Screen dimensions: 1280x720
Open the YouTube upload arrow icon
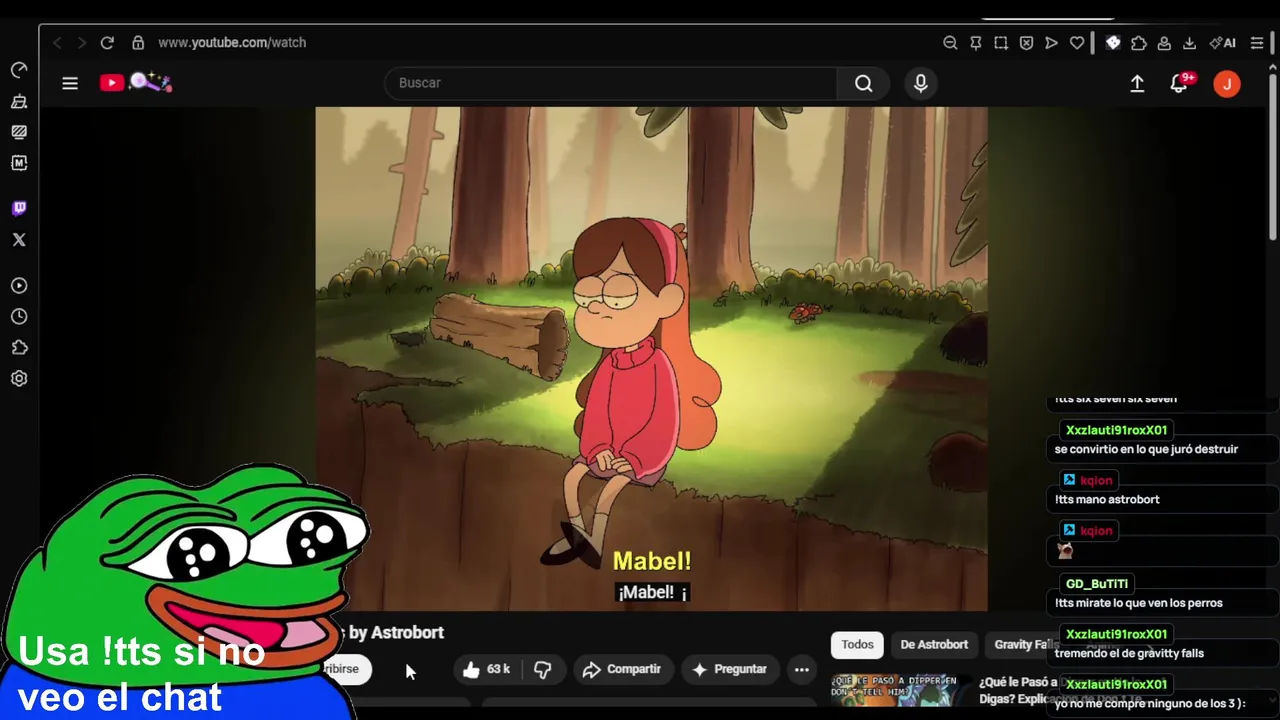pyautogui.click(x=1137, y=84)
